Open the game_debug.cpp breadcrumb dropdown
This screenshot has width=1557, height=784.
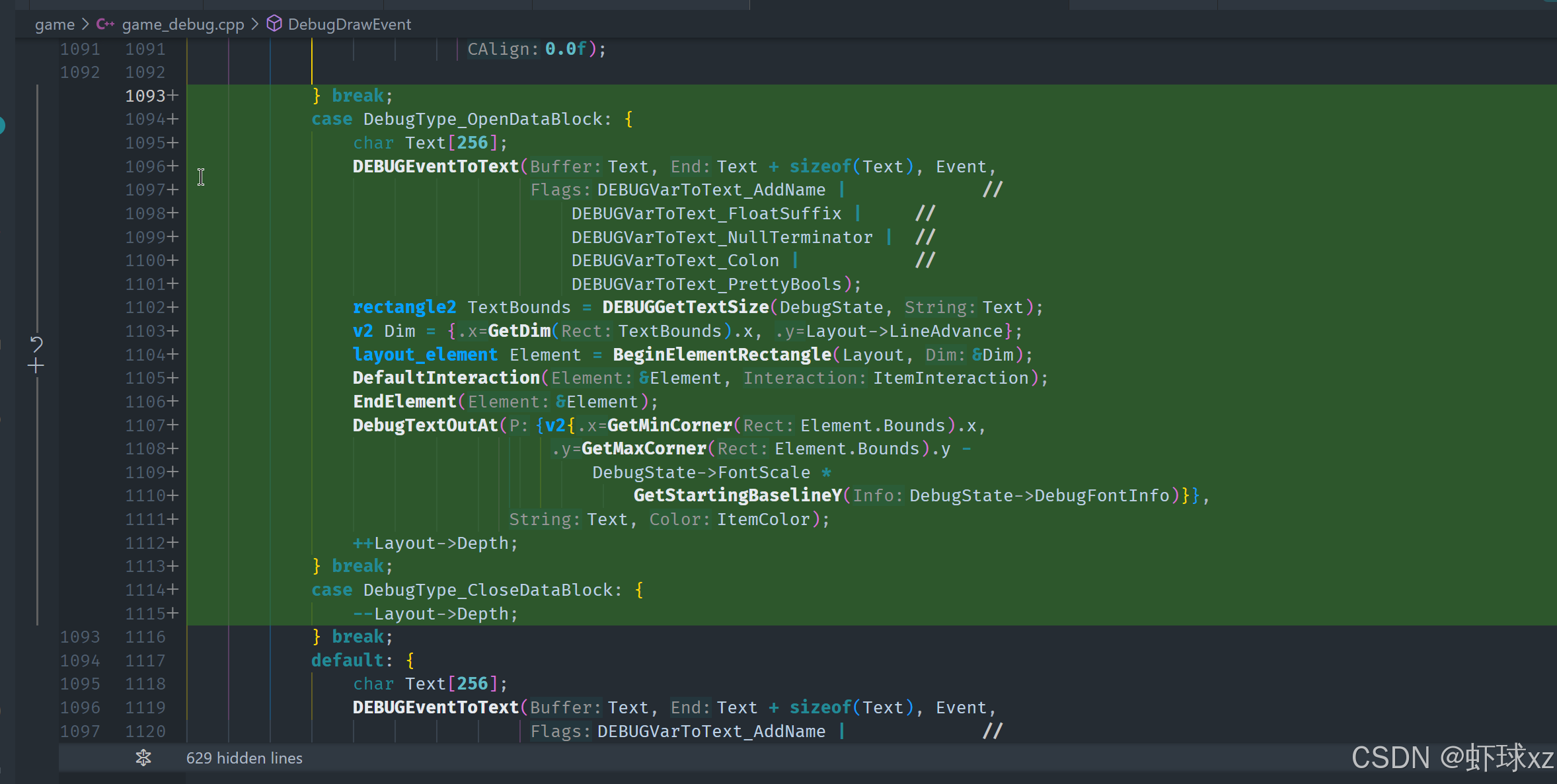click(x=183, y=24)
